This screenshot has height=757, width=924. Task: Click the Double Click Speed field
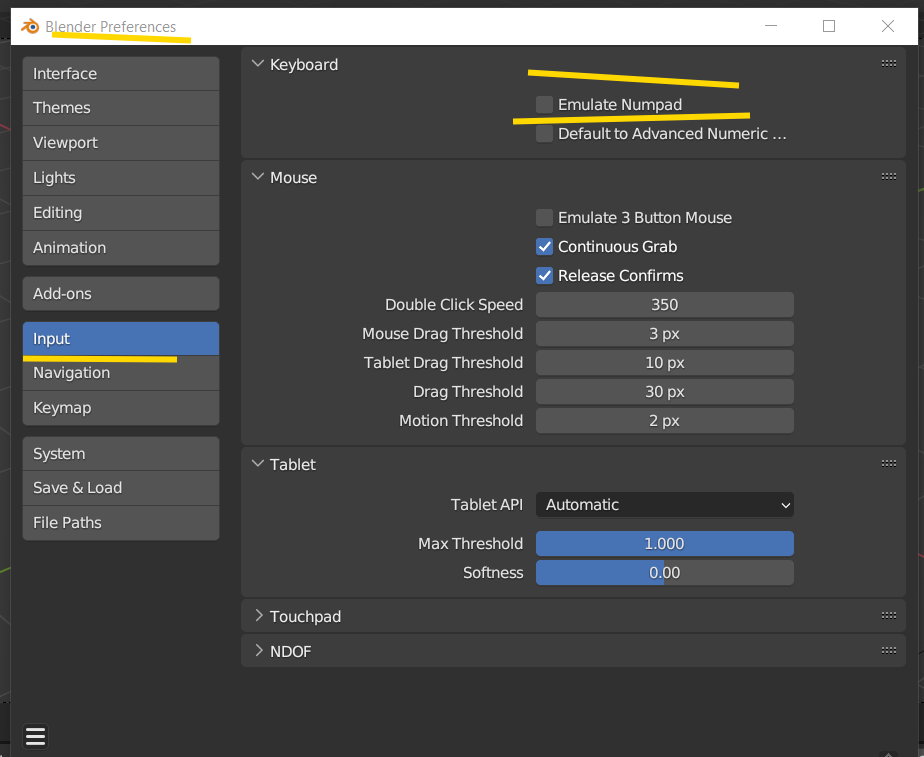tap(664, 305)
